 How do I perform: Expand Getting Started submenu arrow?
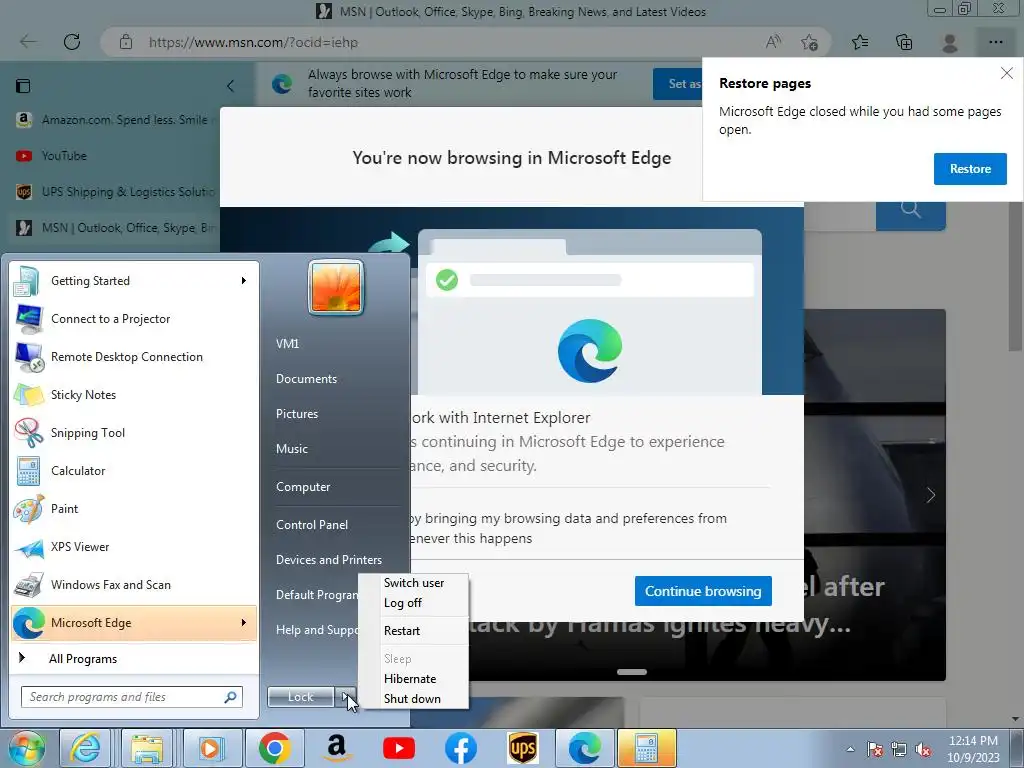tap(244, 281)
